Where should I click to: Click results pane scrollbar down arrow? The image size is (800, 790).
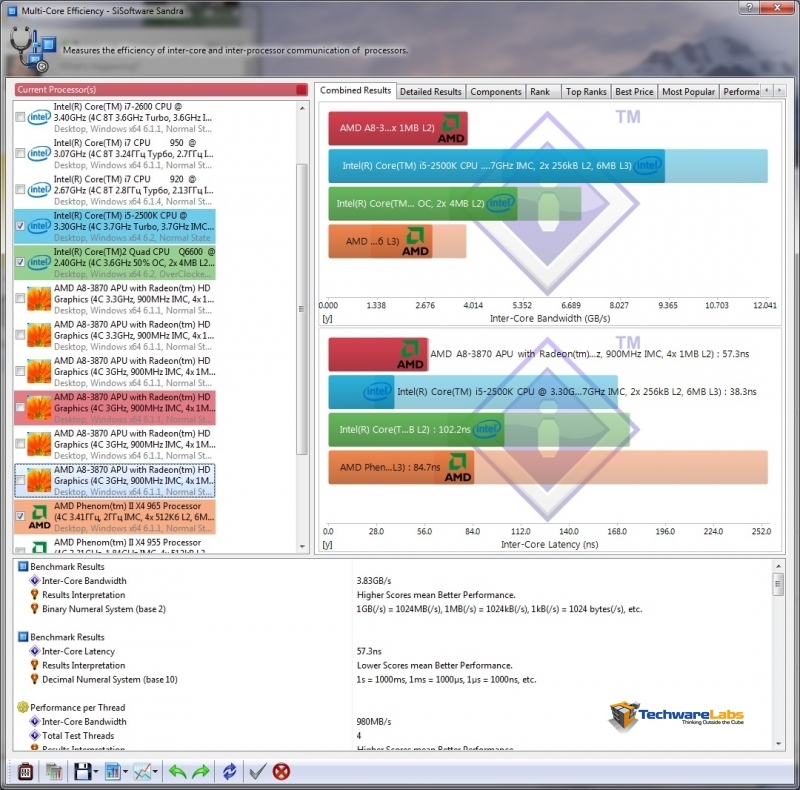pos(778,744)
